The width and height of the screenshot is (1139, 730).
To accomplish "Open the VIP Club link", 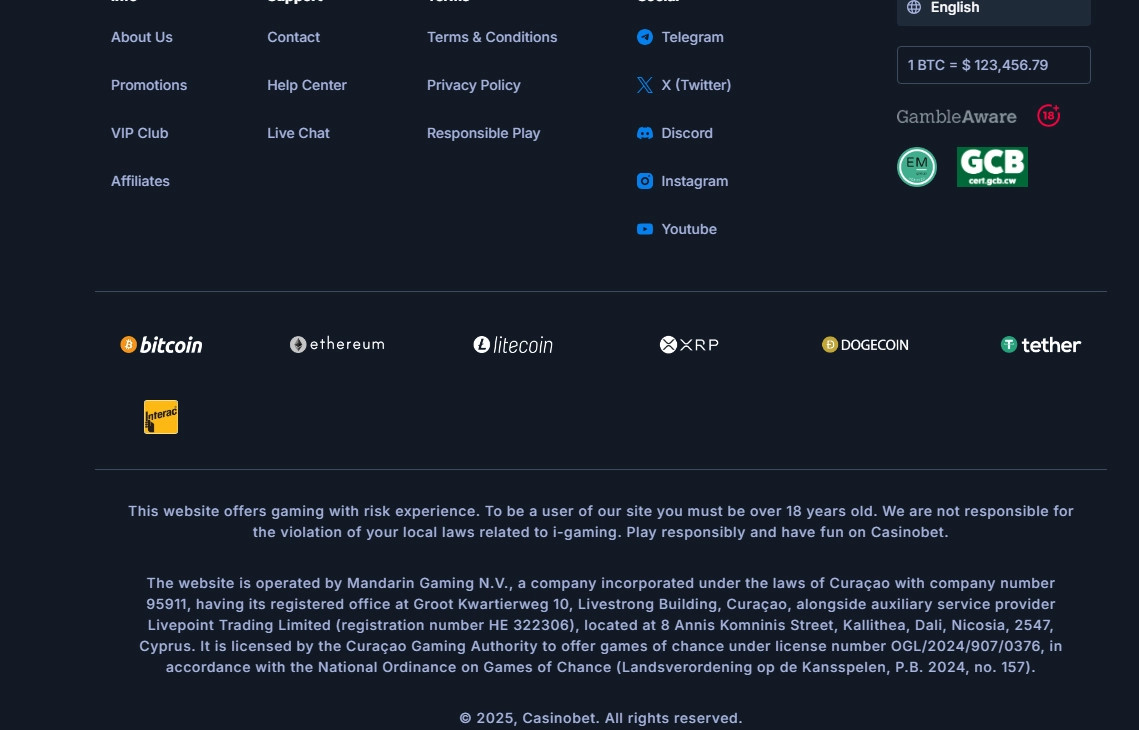I will (x=139, y=133).
